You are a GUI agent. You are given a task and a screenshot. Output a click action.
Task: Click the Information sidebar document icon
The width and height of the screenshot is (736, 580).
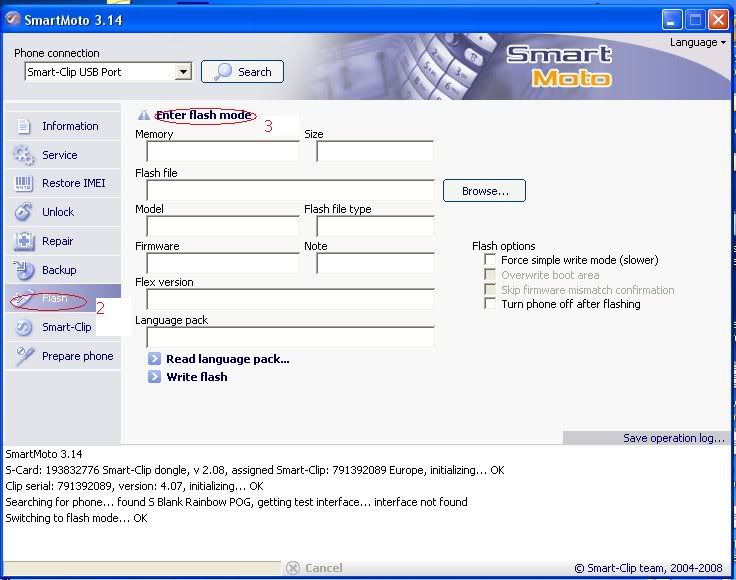coord(23,126)
